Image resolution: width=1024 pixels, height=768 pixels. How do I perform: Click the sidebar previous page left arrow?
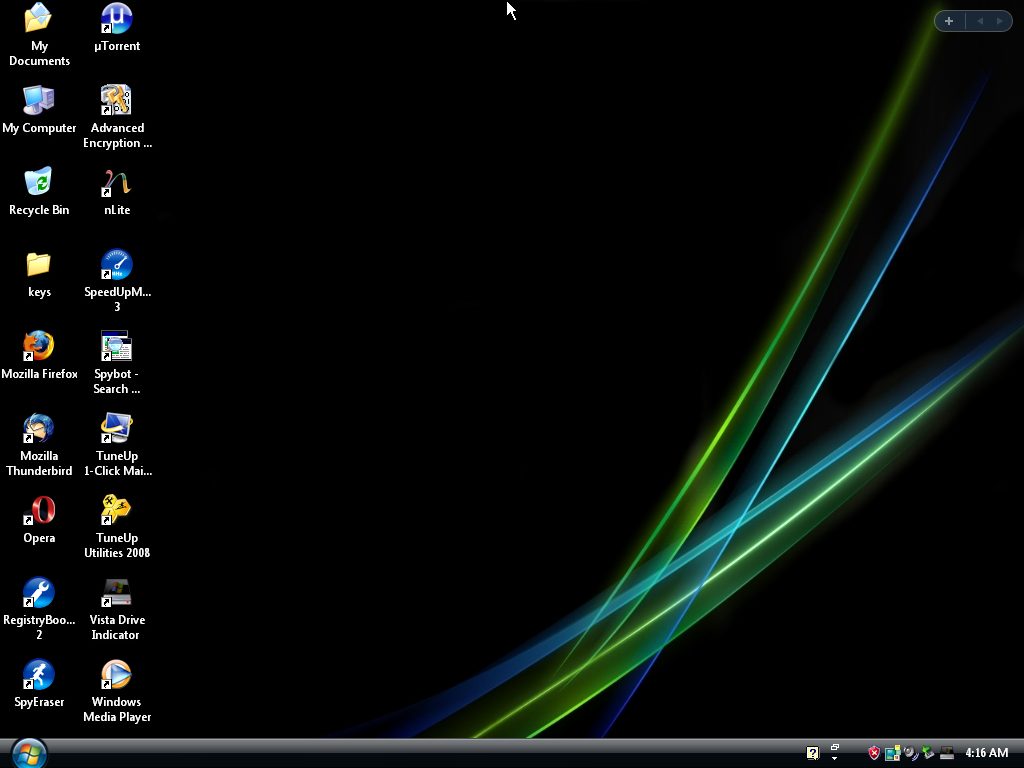pos(980,21)
